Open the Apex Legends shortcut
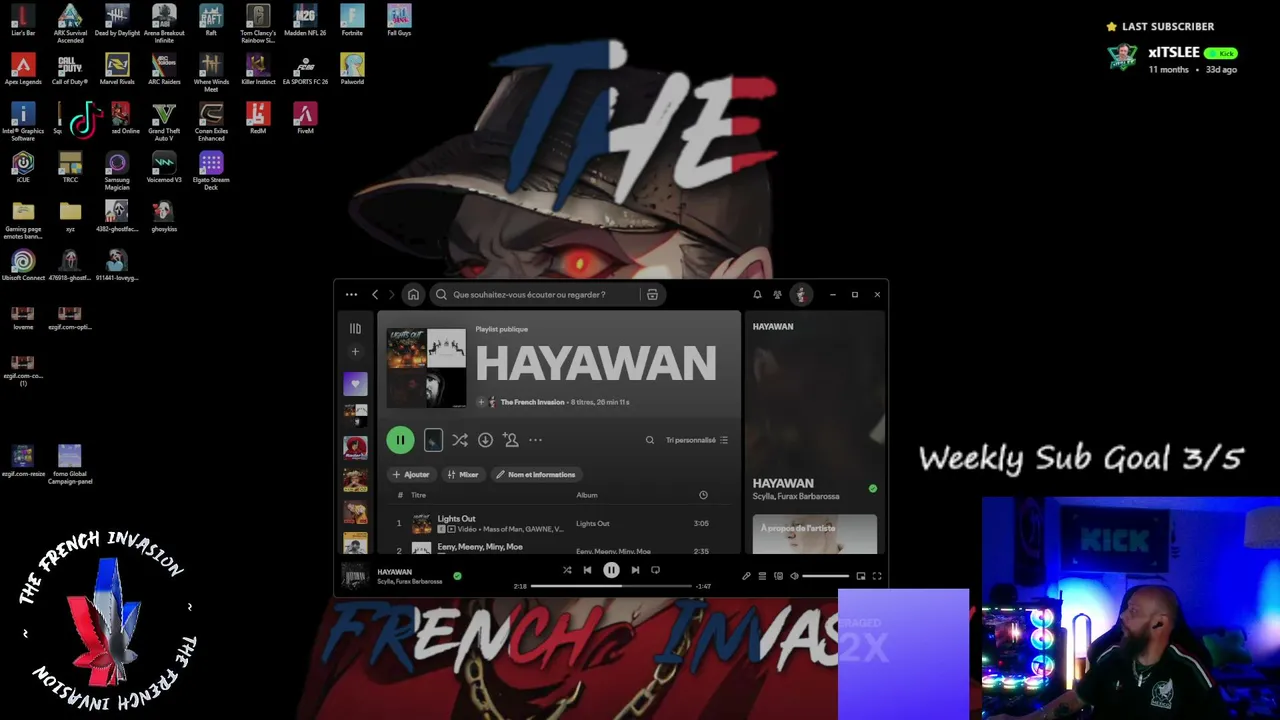The image size is (1280, 720). tap(23, 69)
